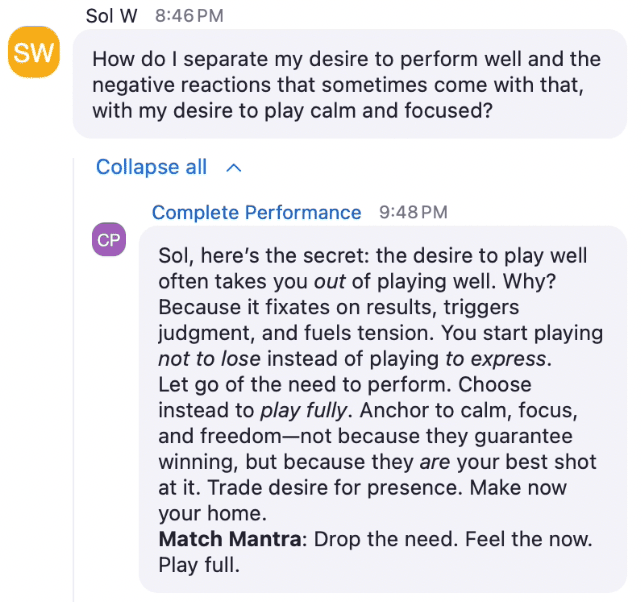Image resolution: width=642 pixels, height=602 pixels.
Task: Click the upward chevron beside Collapse all
Action: 234,168
